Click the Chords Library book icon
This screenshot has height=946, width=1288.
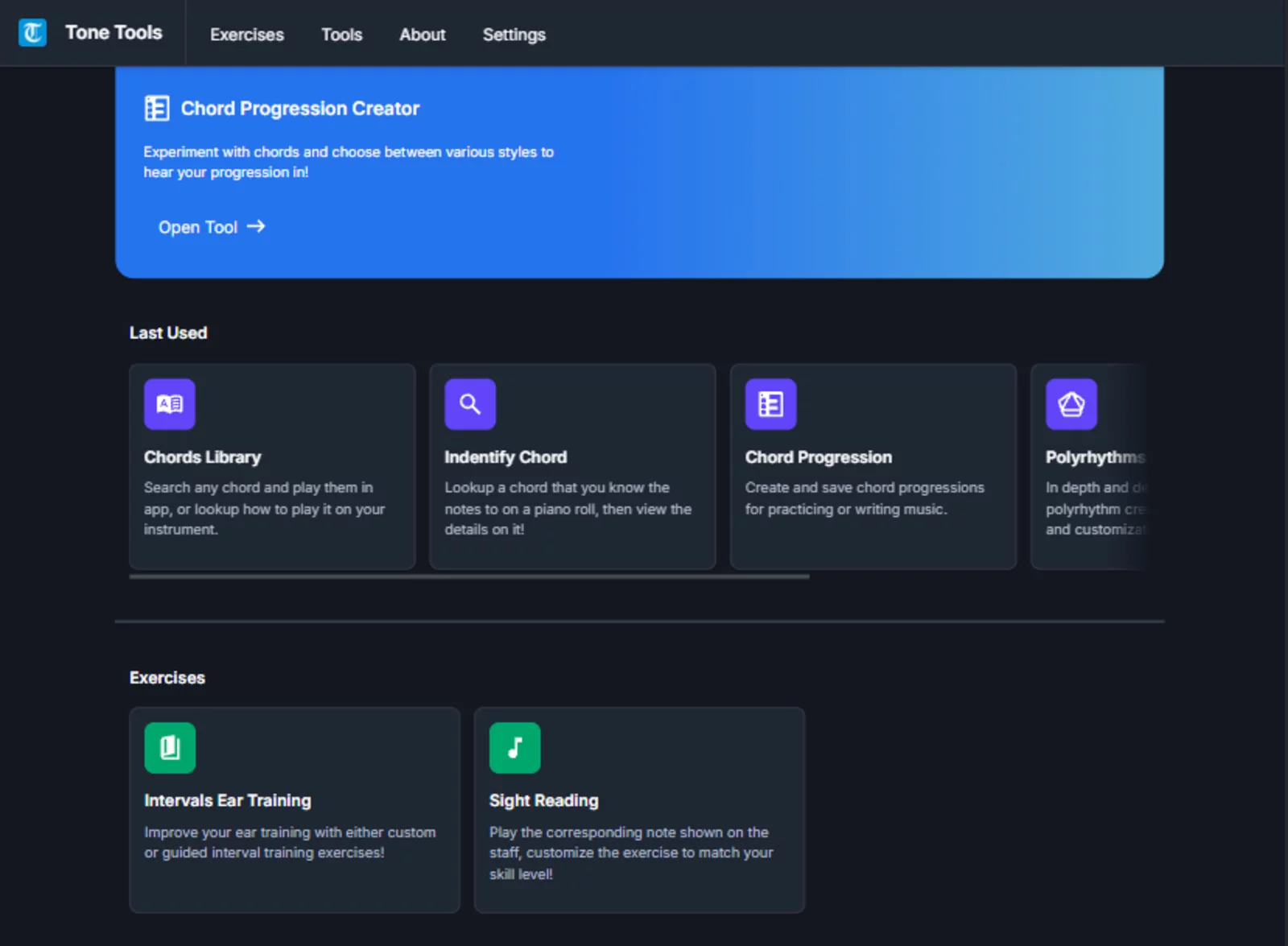[170, 404]
